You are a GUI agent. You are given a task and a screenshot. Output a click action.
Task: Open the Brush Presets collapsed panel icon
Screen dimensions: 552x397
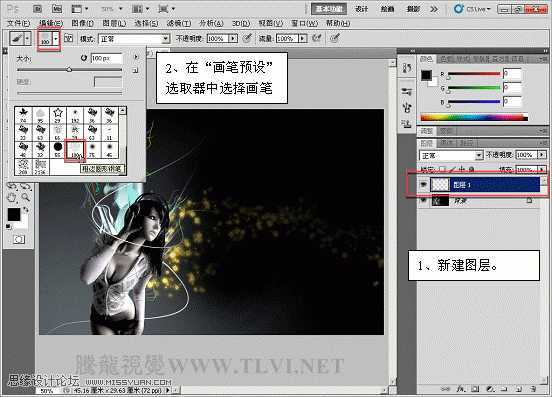click(407, 92)
